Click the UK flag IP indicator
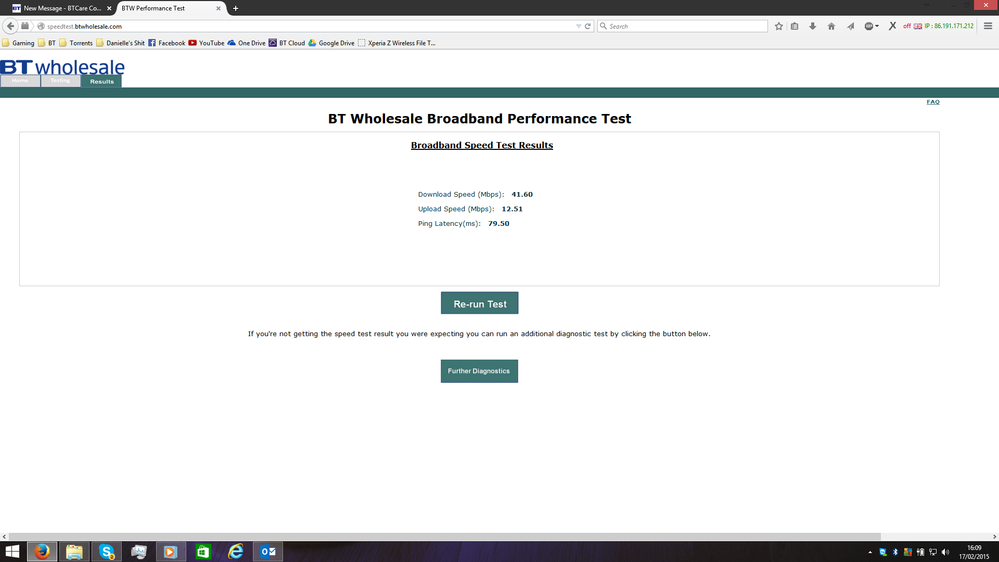This screenshot has height=562, width=999. [x=917, y=26]
